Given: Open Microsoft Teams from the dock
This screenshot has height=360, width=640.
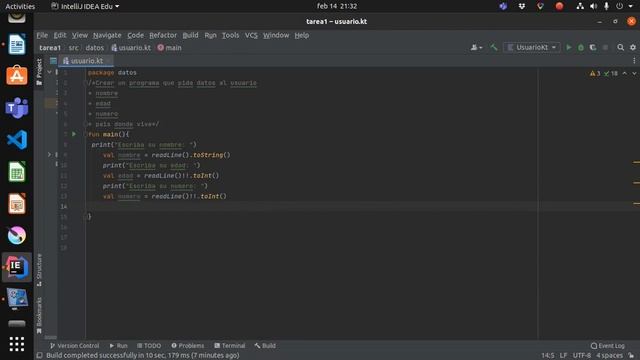Looking at the screenshot, I should [17, 108].
